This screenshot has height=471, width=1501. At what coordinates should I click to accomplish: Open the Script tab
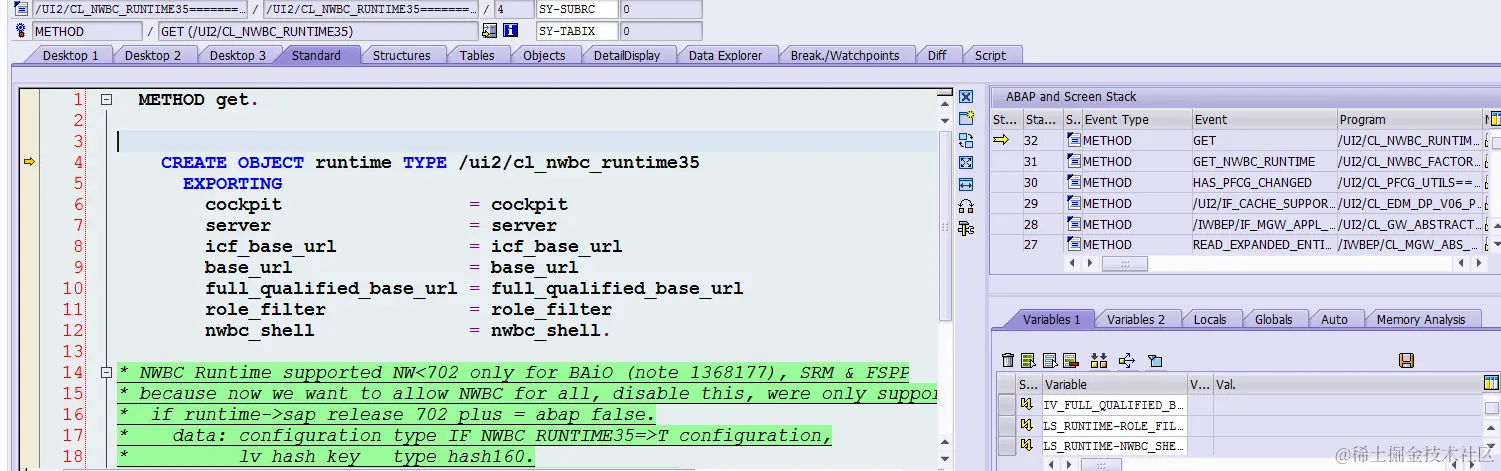point(990,55)
